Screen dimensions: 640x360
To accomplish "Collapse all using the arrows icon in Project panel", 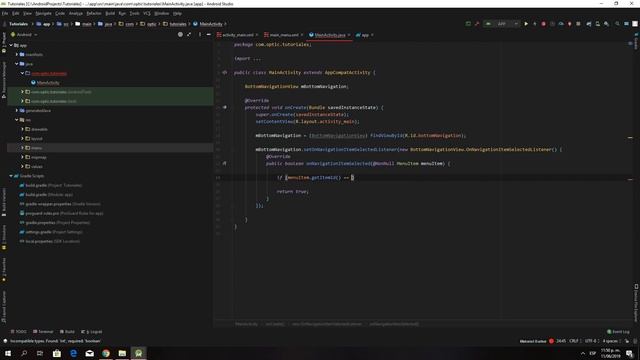I will [x=189, y=35].
